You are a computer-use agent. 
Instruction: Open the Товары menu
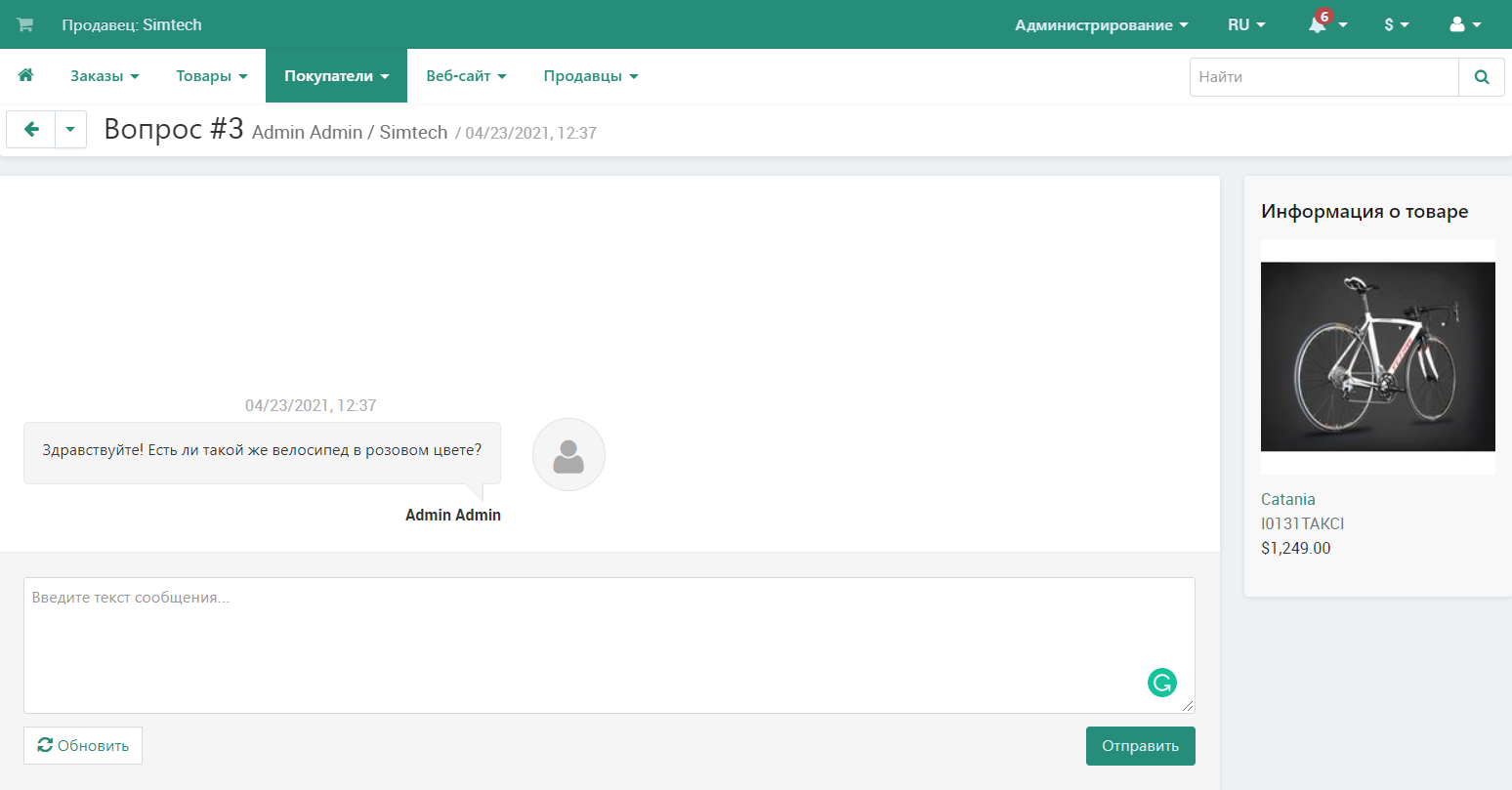click(x=211, y=76)
